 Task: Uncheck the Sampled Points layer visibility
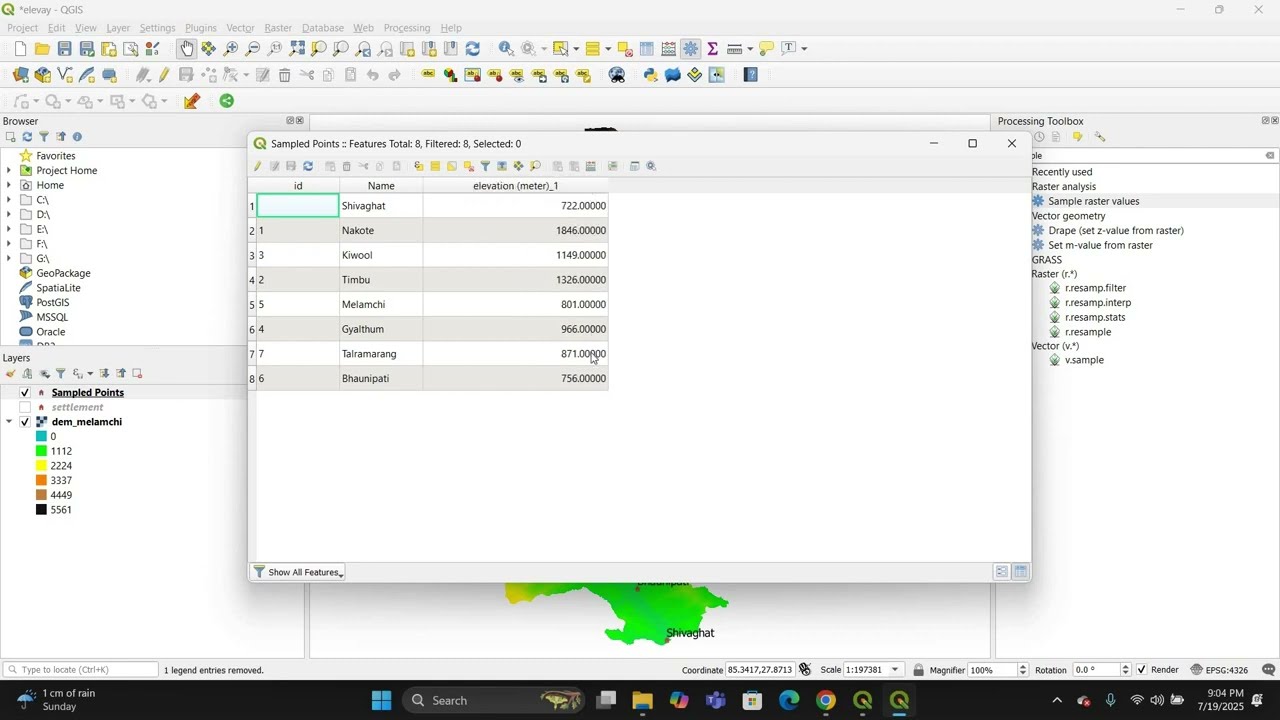25,393
